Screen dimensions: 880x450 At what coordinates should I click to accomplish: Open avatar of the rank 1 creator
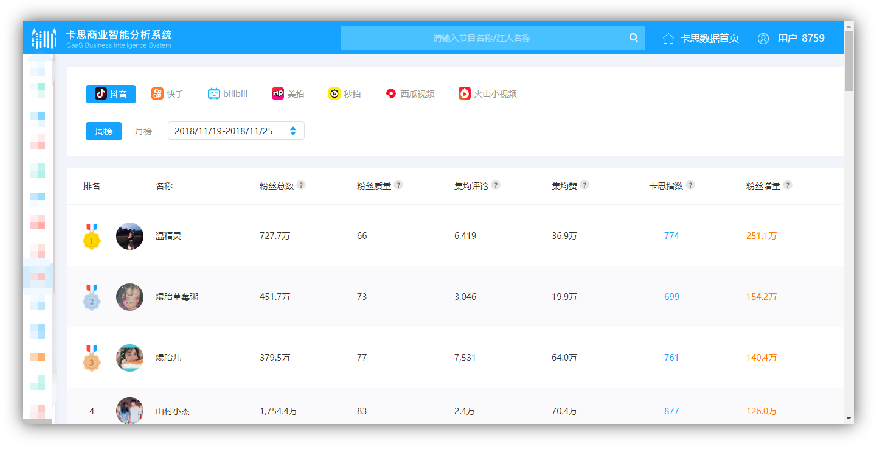pos(130,236)
